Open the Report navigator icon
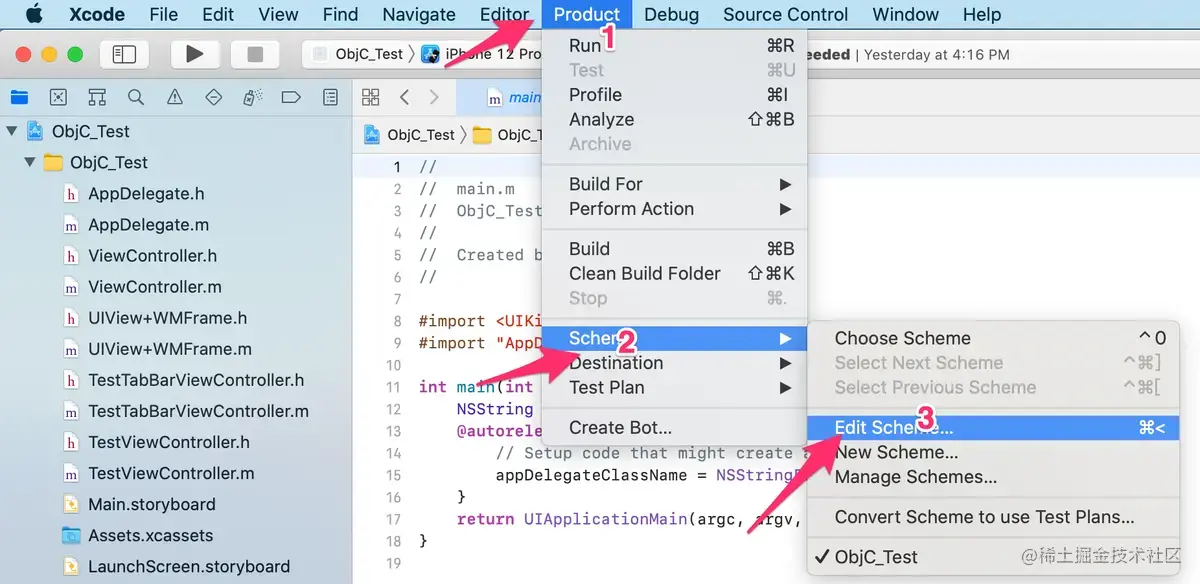This screenshot has height=584, width=1200. pyautogui.click(x=330, y=97)
